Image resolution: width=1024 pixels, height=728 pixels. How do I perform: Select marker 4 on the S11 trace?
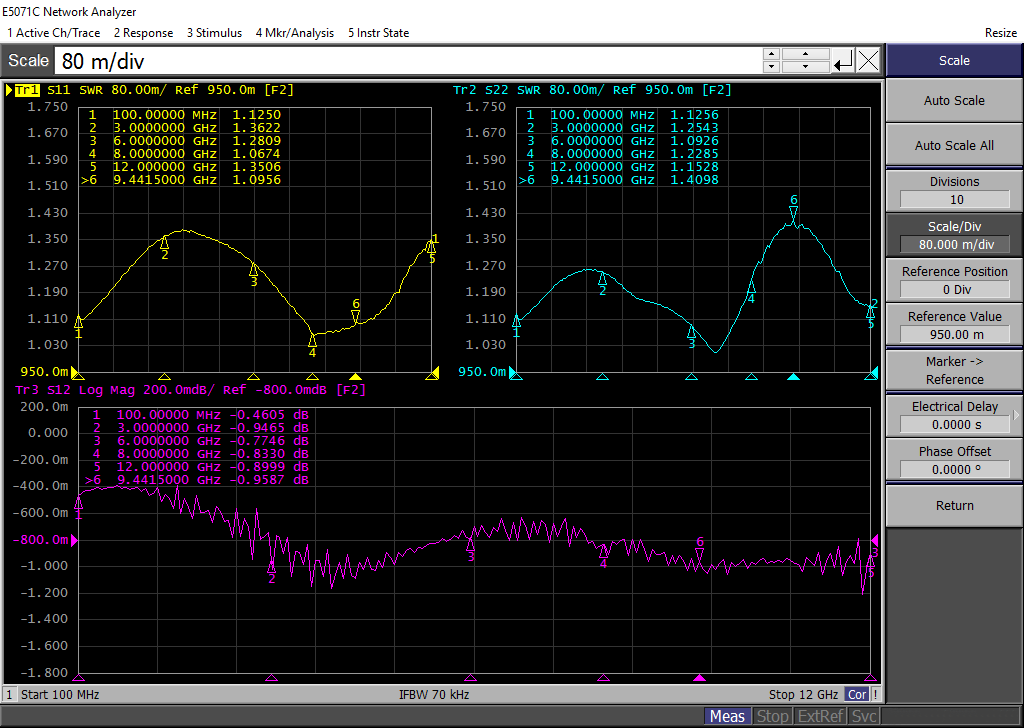[x=312, y=341]
